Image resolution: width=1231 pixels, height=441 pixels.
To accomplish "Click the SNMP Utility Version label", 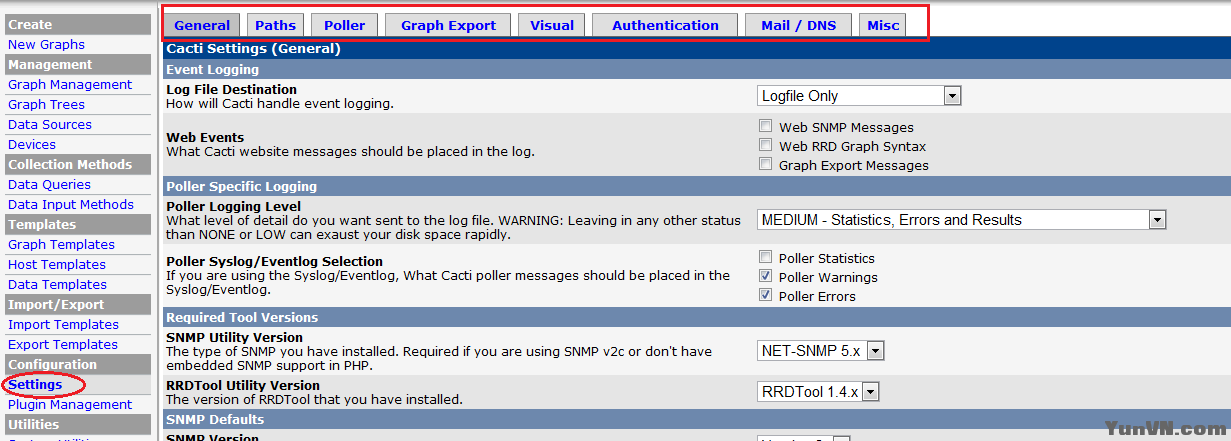I will tap(234, 337).
